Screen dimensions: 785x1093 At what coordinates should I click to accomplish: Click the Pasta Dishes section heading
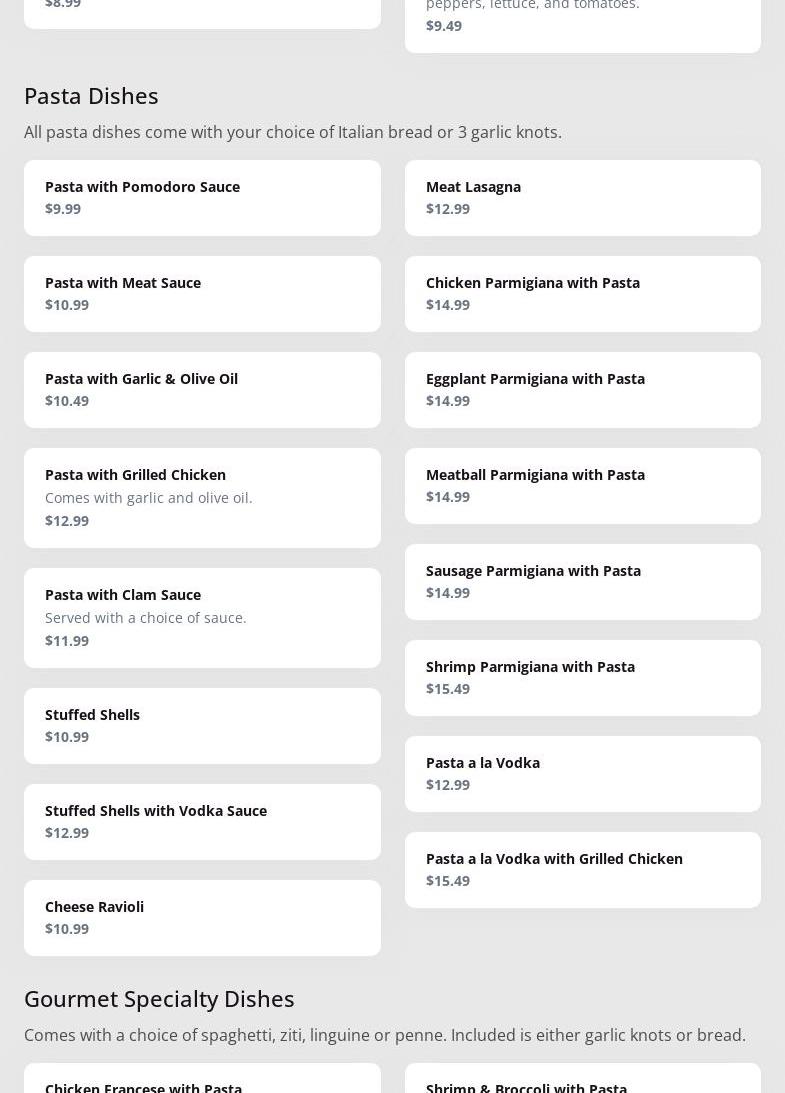point(91,95)
